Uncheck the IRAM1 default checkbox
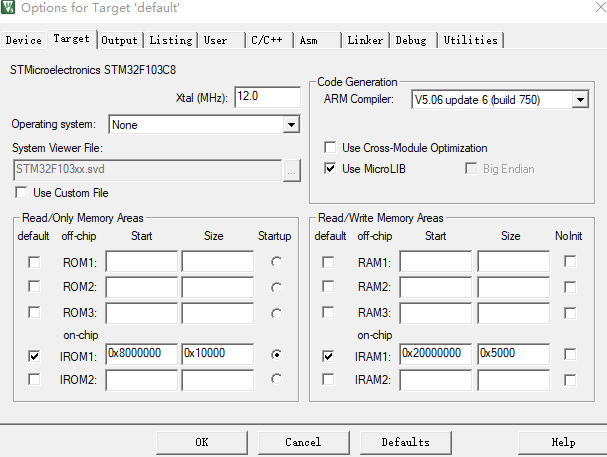The height and width of the screenshot is (457, 607). [x=328, y=356]
